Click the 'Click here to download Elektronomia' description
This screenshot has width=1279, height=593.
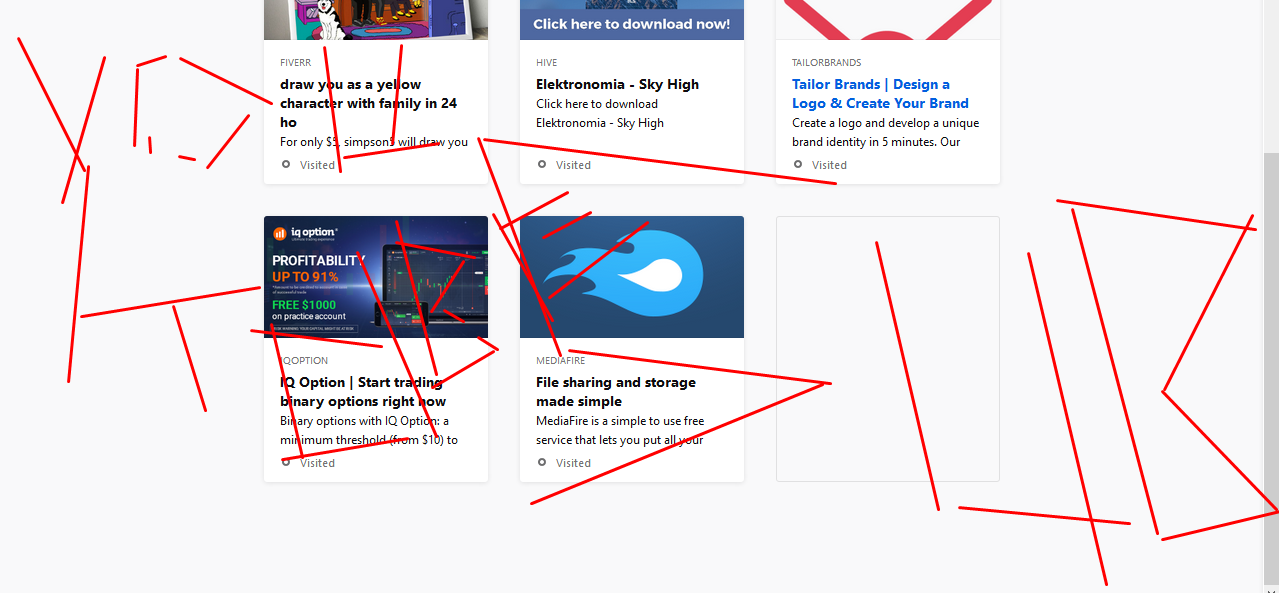click(x=600, y=113)
